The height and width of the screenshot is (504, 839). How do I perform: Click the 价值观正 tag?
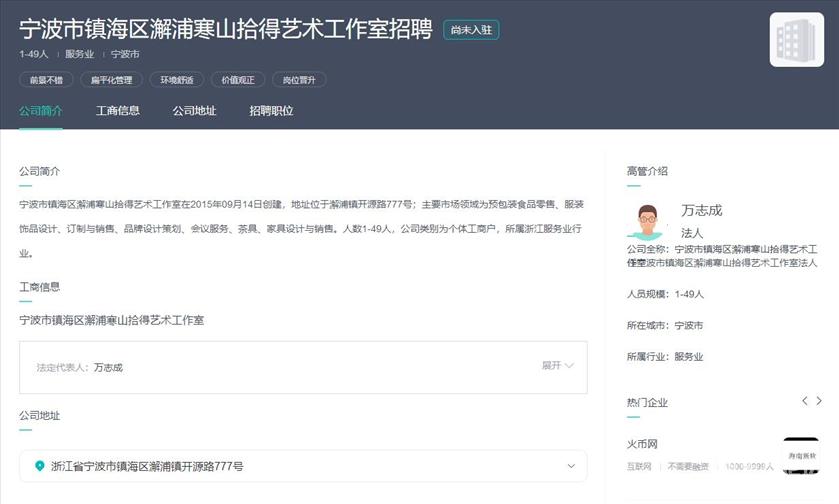(x=238, y=80)
